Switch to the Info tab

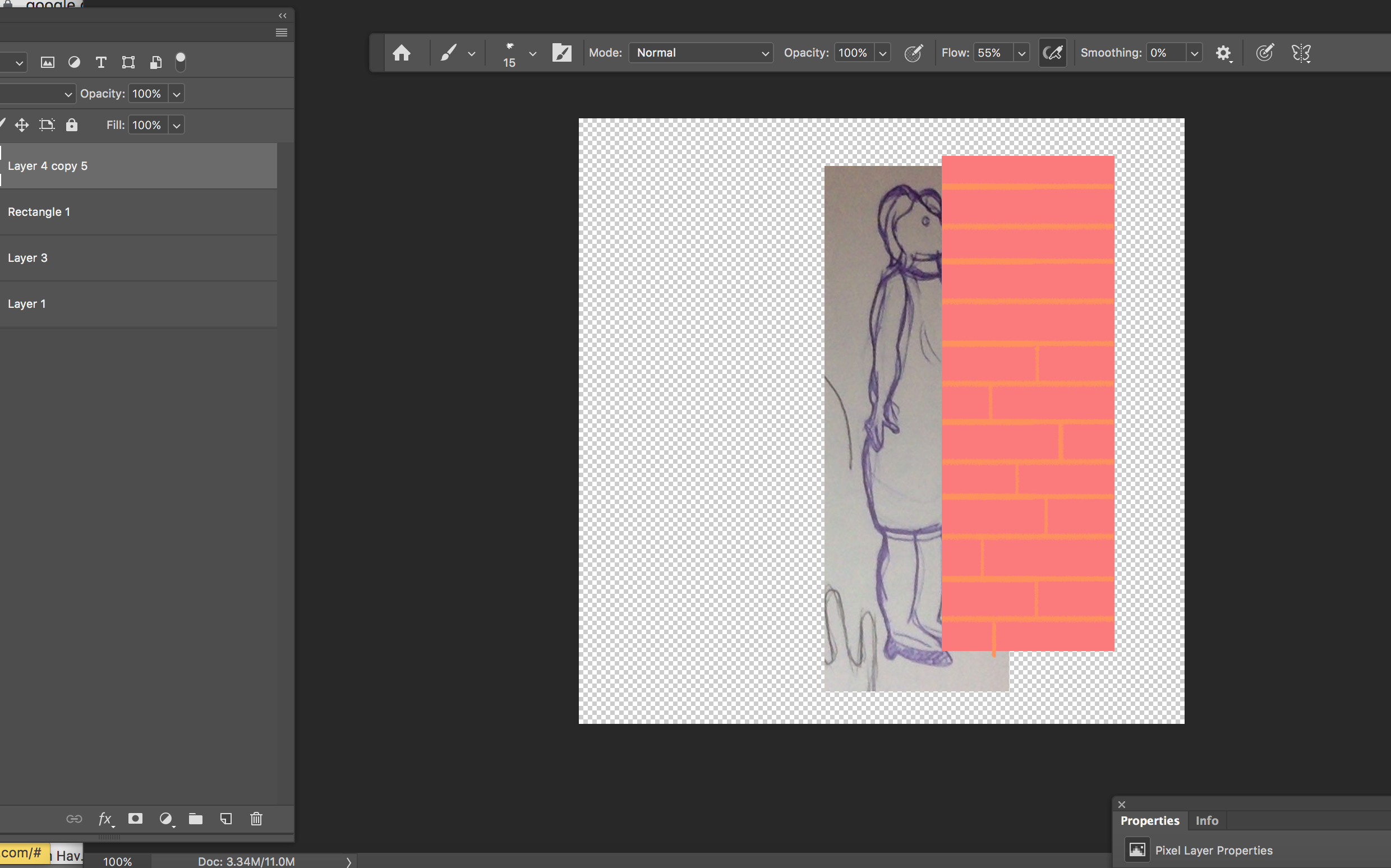1206,820
